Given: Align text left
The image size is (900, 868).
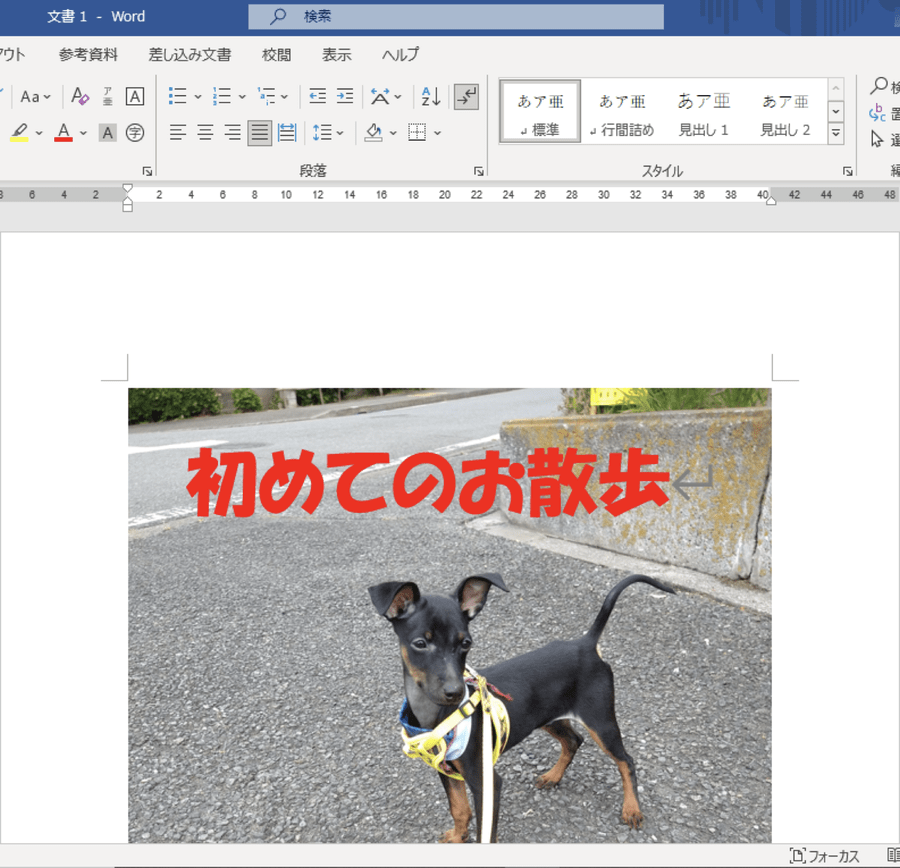Looking at the screenshot, I should (178, 133).
